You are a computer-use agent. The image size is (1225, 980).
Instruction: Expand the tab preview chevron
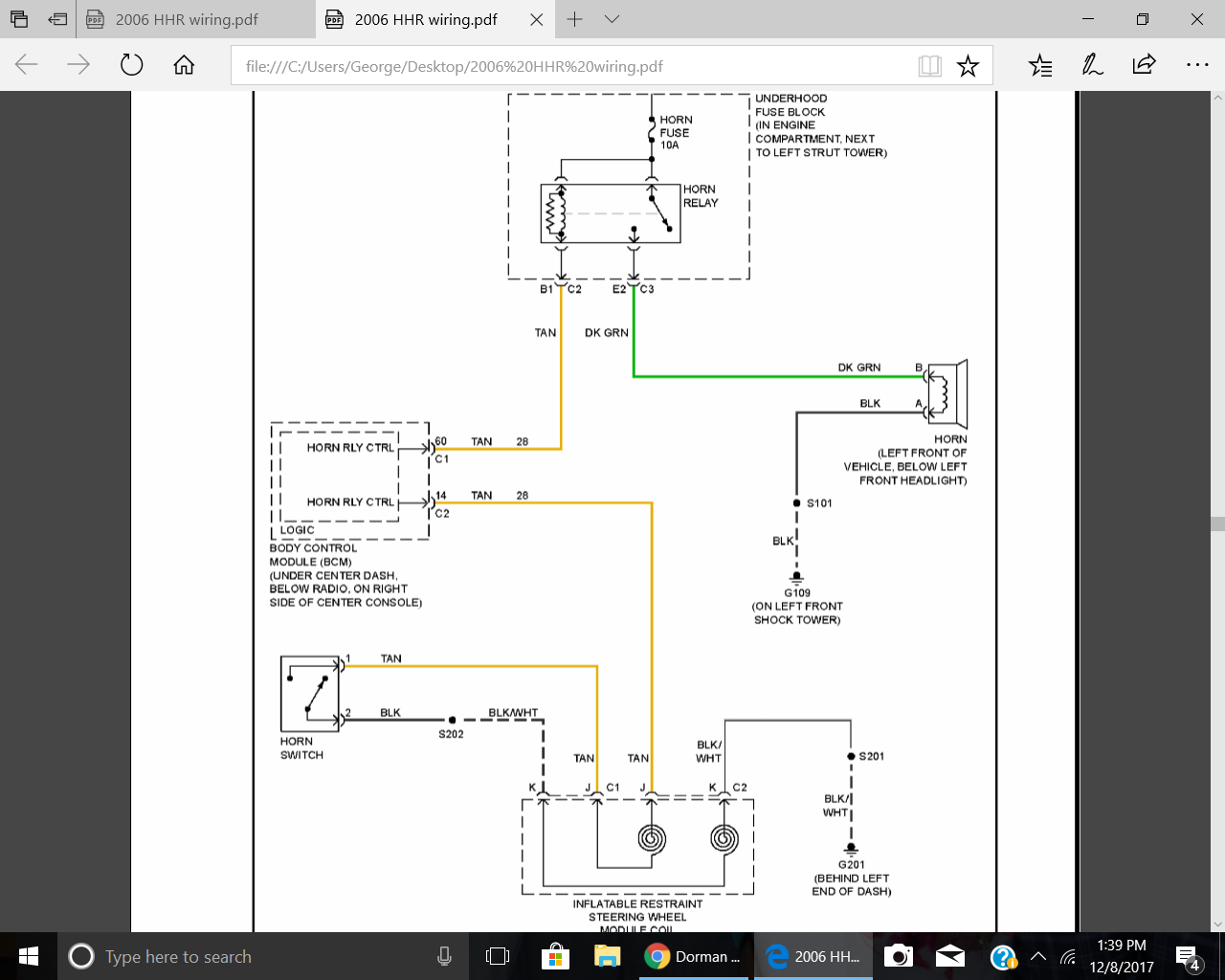coord(612,19)
